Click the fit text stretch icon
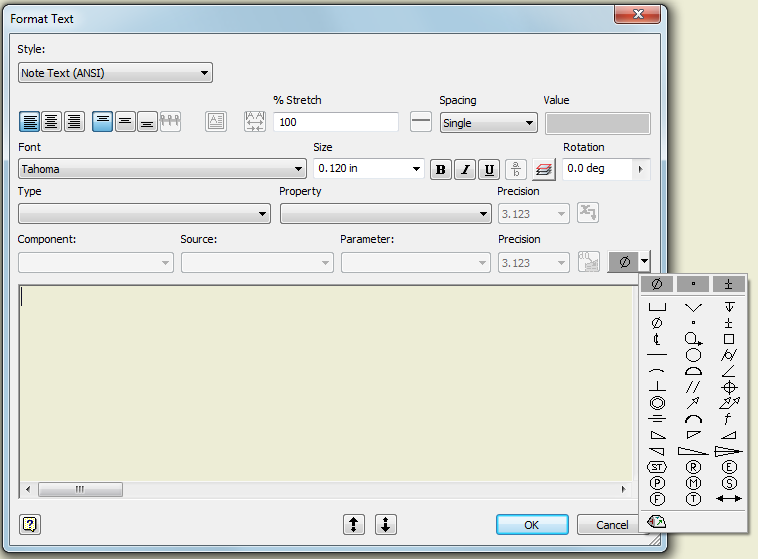 [x=255, y=121]
